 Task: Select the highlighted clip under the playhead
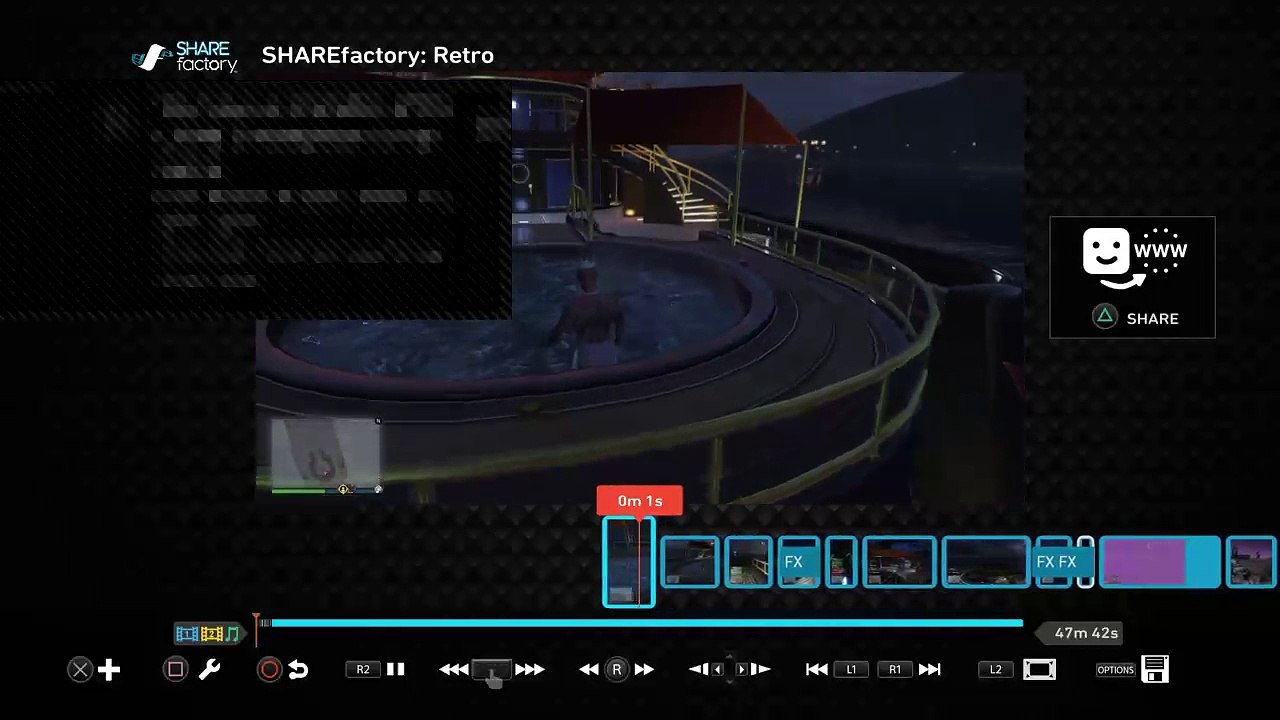coord(629,562)
